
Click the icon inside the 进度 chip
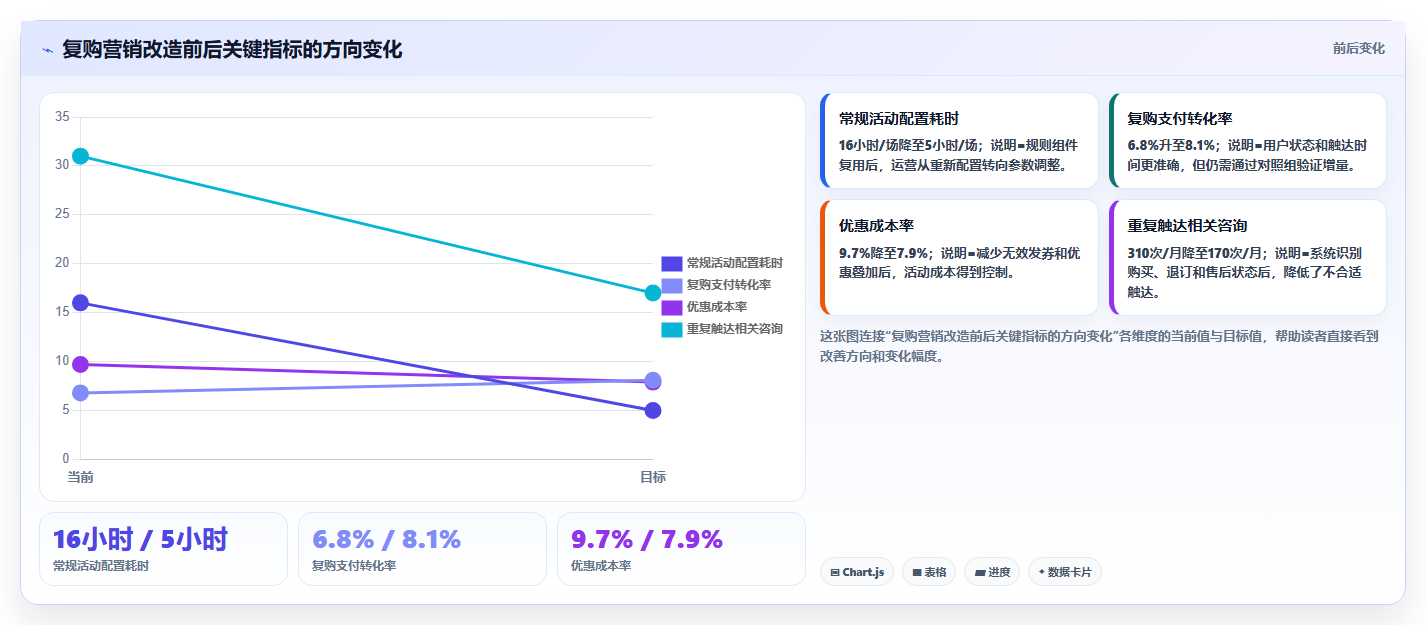point(981,573)
